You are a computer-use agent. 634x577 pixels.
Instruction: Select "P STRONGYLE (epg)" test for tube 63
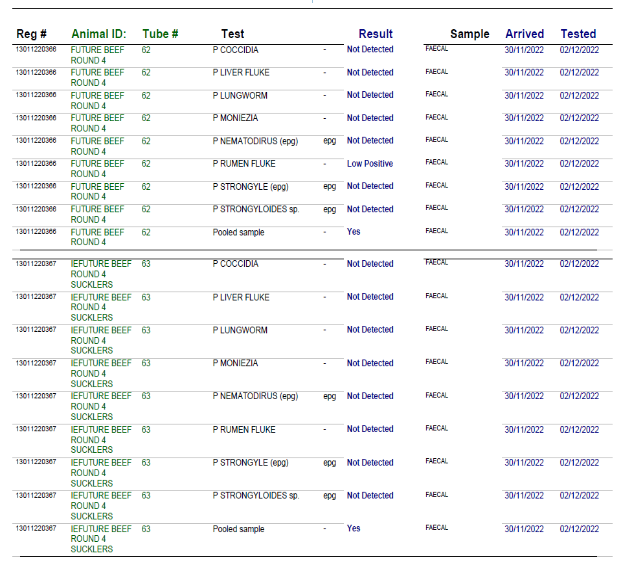click(250, 463)
